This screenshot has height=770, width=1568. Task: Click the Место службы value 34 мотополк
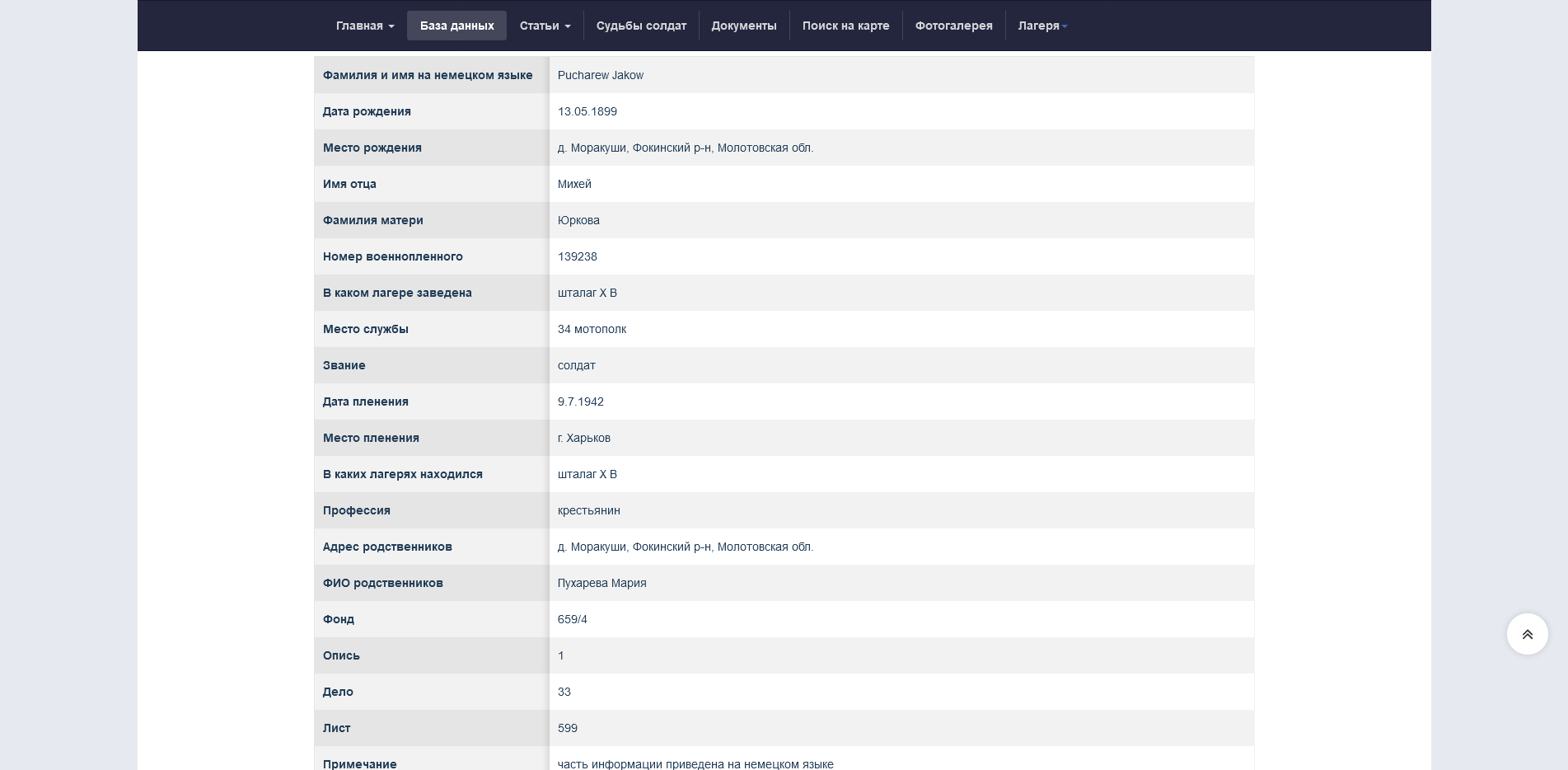click(x=592, y=329)
